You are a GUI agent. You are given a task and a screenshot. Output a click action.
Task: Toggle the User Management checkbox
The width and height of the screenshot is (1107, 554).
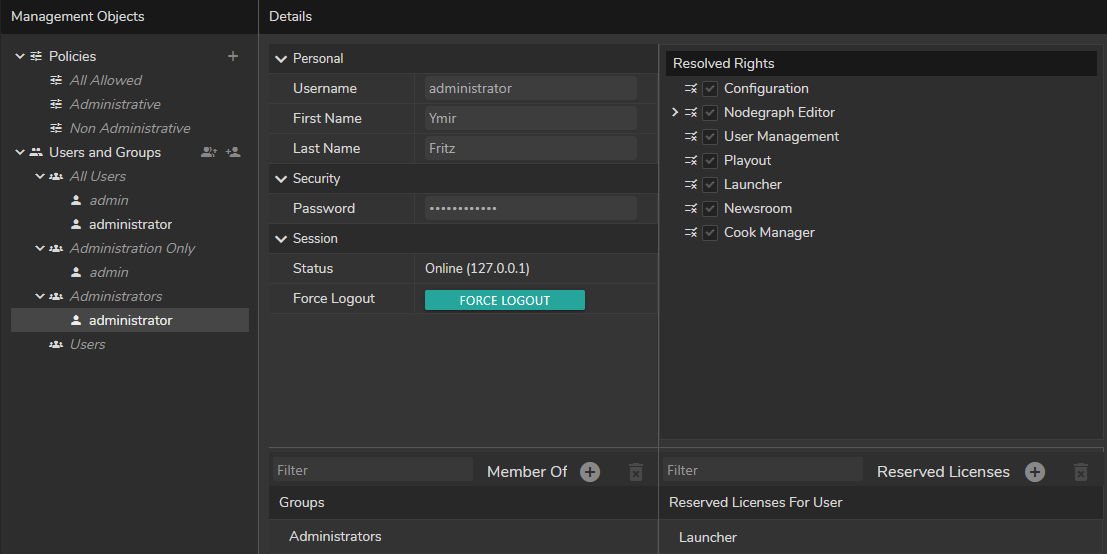pos(710,137)
